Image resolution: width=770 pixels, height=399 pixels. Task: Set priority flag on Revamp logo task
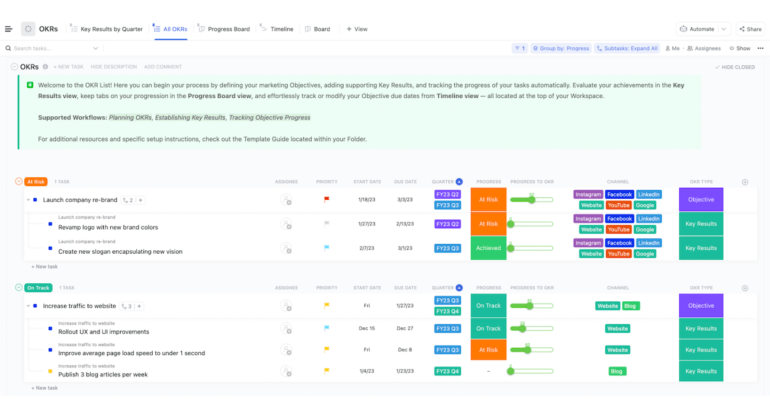(x=327, y=223)
